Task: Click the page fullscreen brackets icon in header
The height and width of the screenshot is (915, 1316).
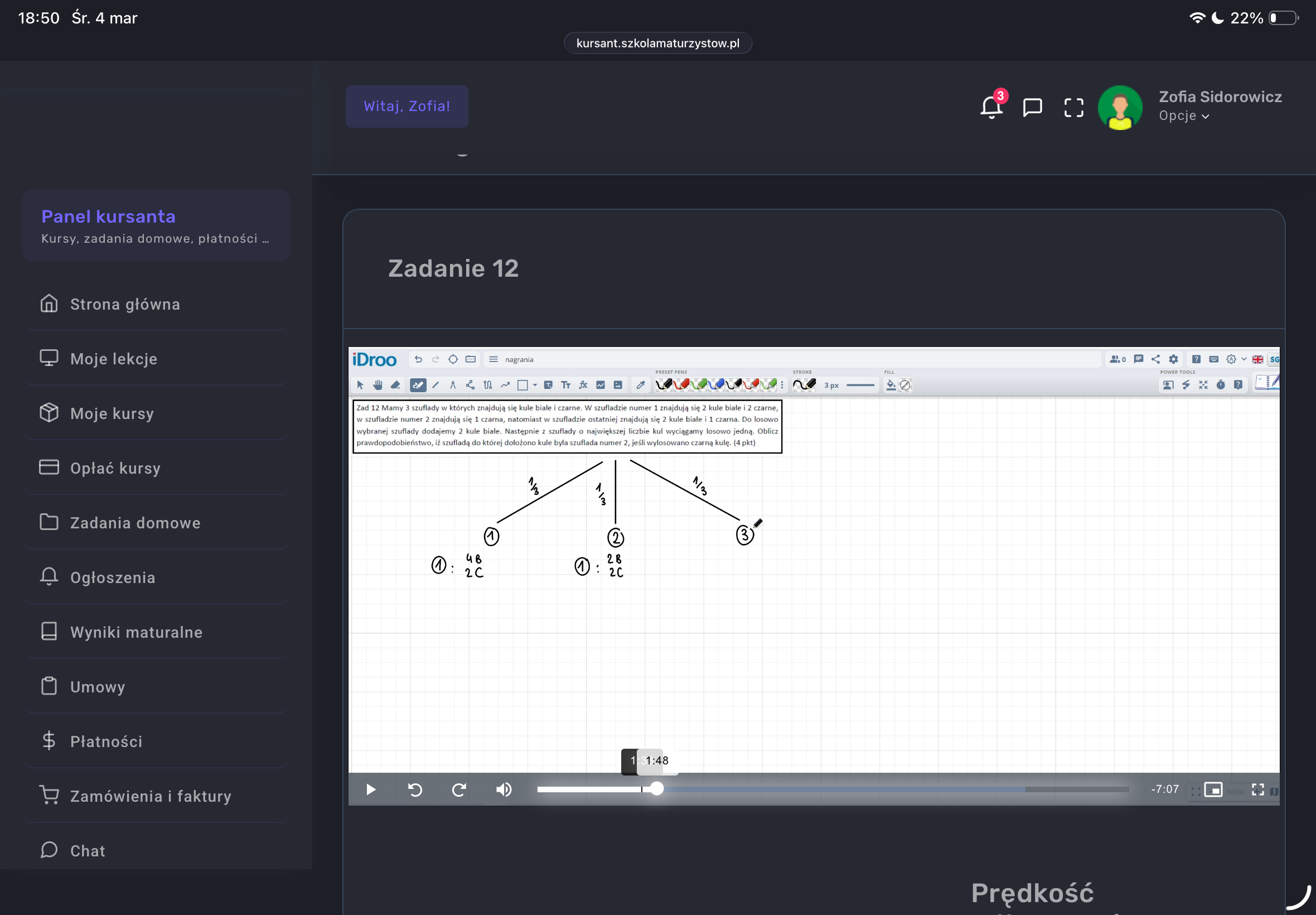Action: [1073, 107]
